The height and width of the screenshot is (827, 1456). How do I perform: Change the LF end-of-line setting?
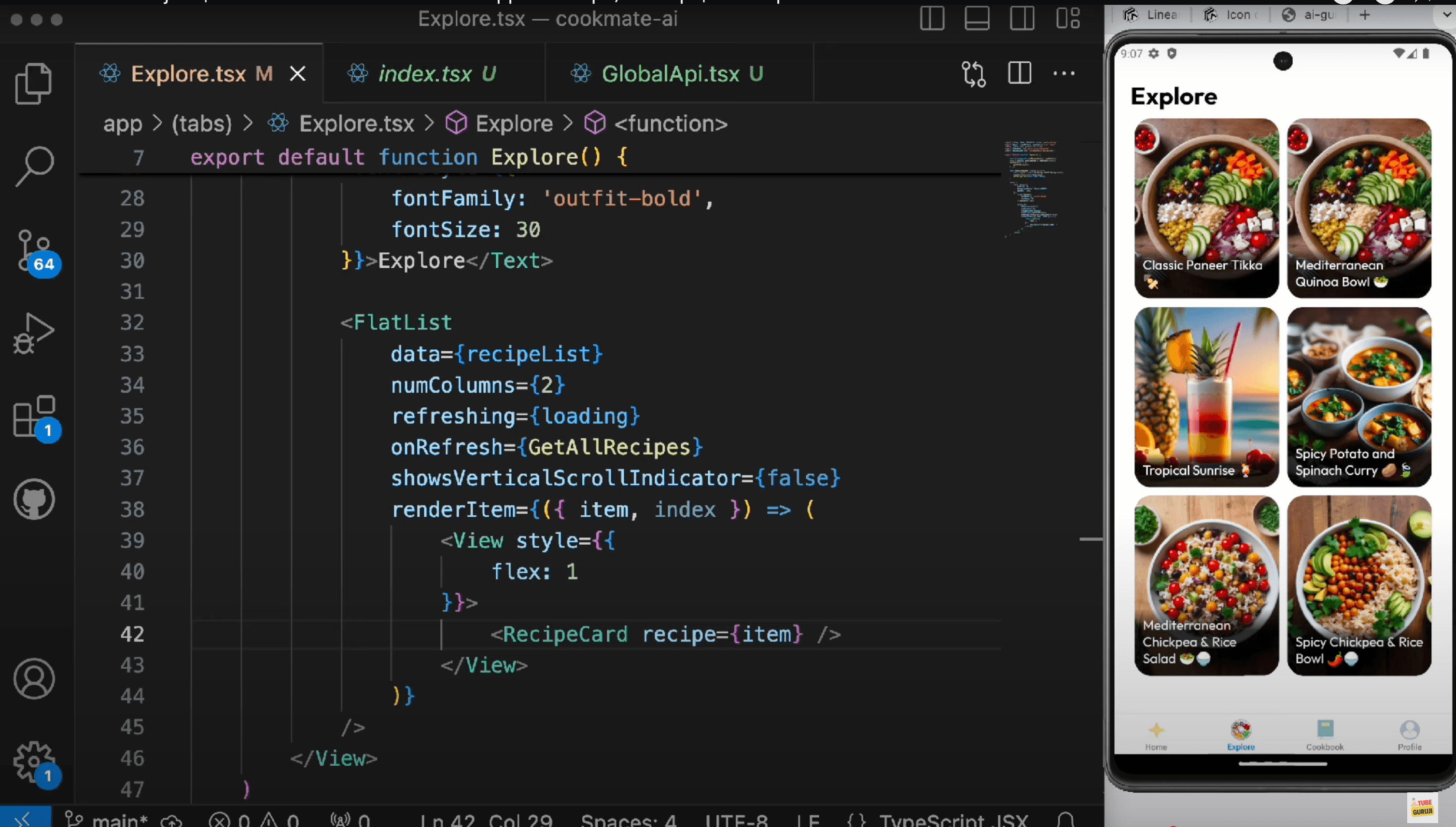tap(808, 820)
